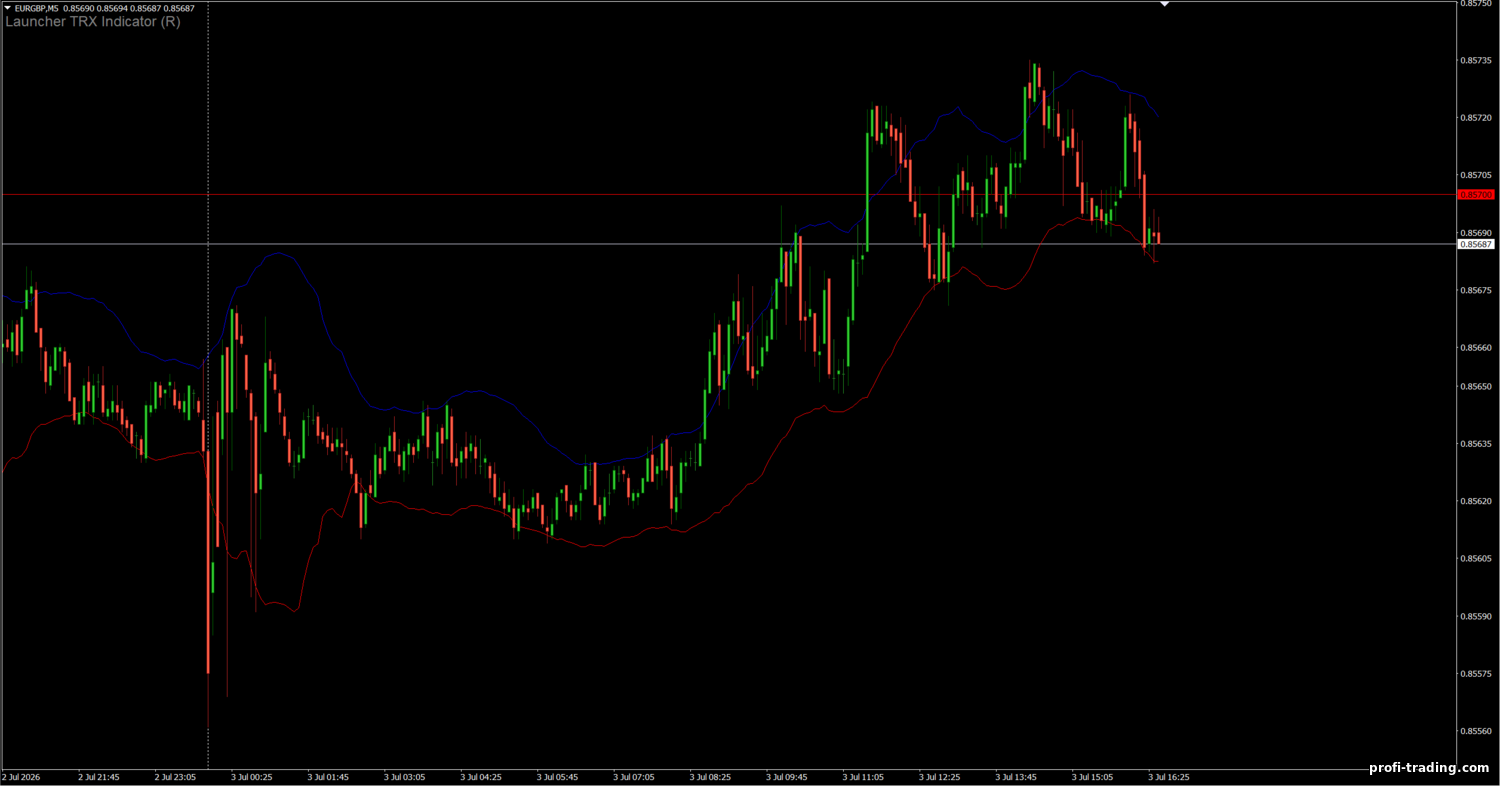Click the 0.85650 price scale label
The height and width of the screenshot is (786, 1500).
click(1476, 386)
